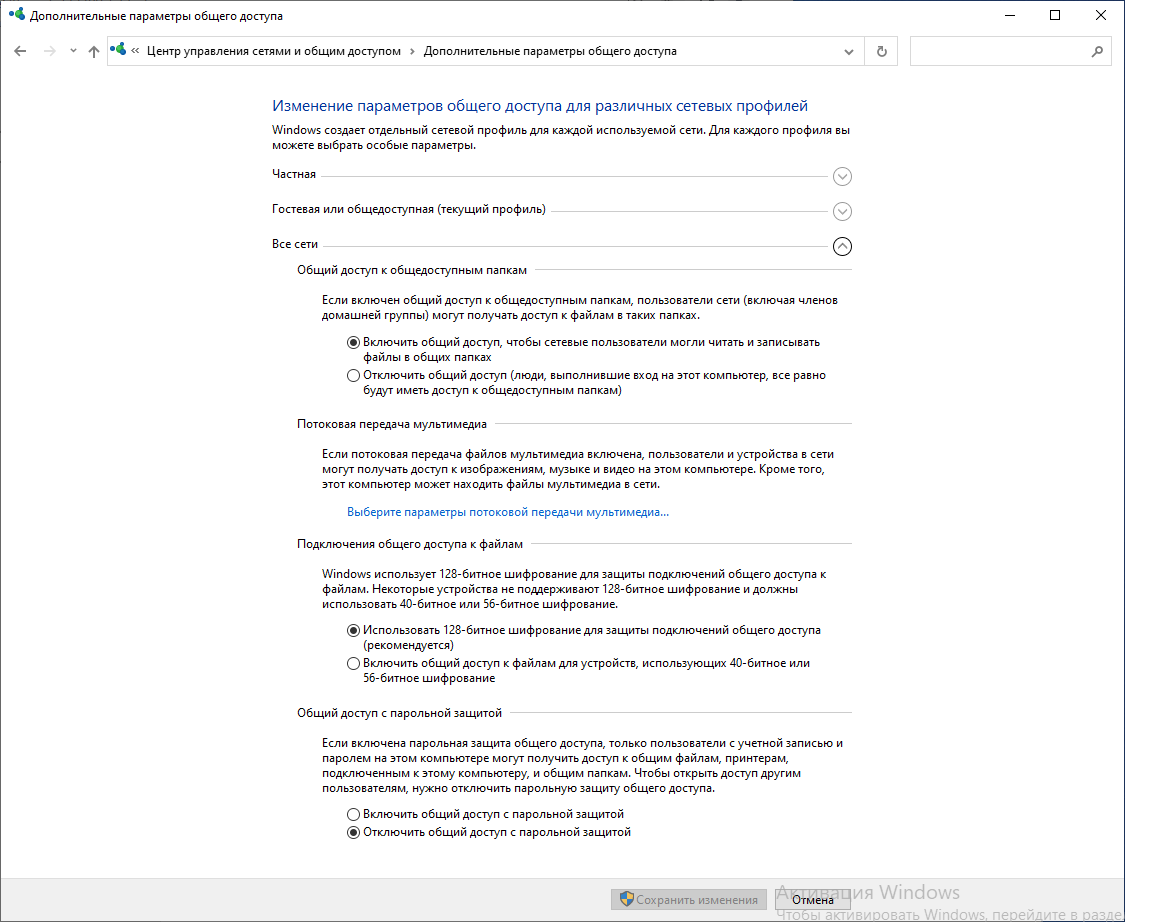1152x922 pixels.
Task: Go back with the Back arrow
Action: coord(20,51)
